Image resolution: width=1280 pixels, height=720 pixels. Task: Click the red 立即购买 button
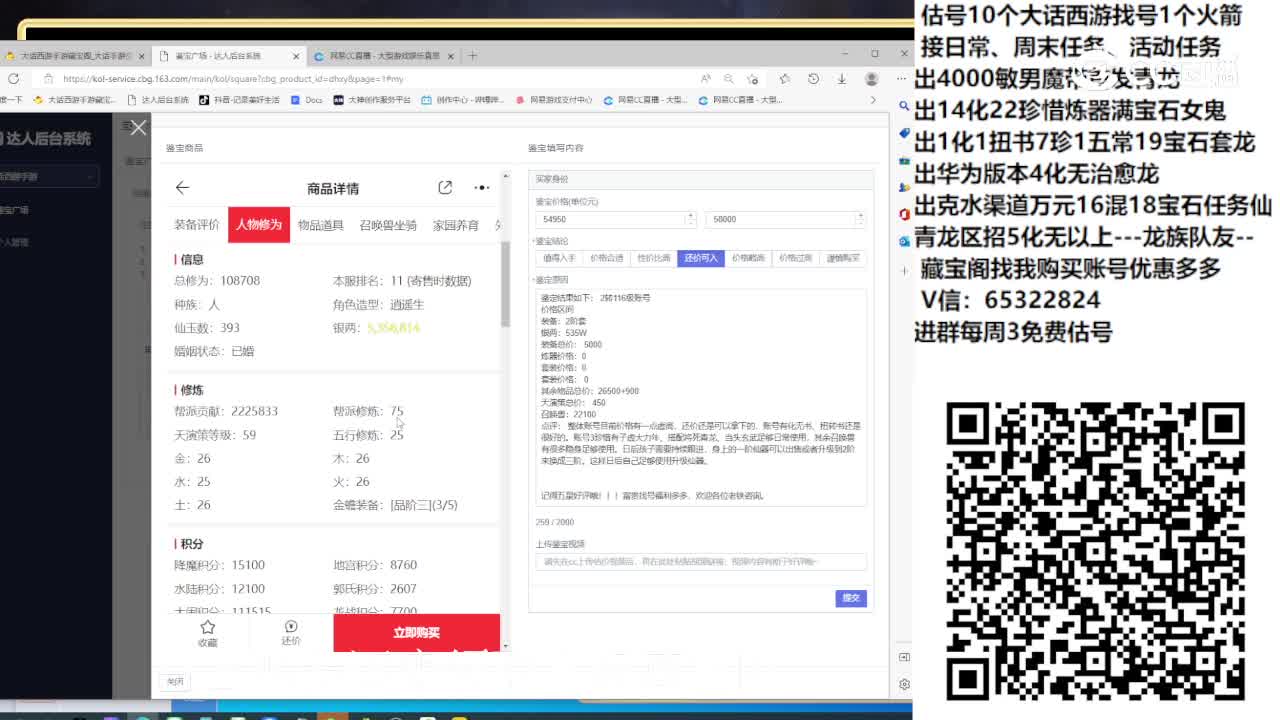coord(416,633)
